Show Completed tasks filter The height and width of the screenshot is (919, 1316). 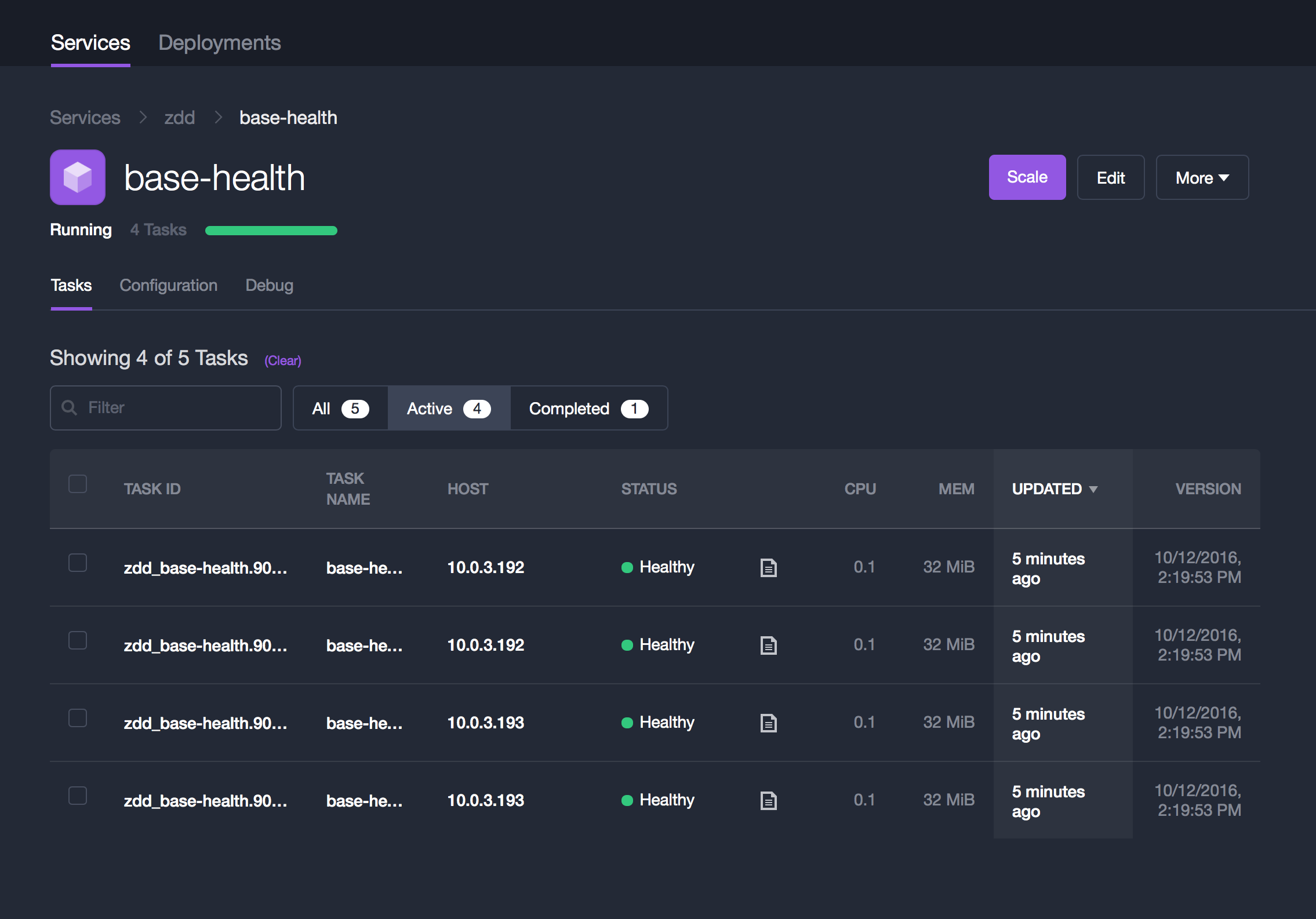coord(588,409)
